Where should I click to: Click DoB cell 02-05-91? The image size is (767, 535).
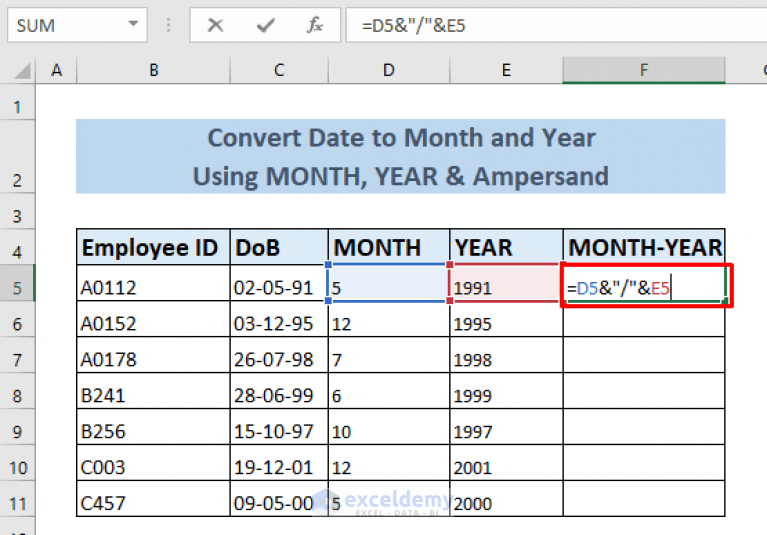click(279, 283)
